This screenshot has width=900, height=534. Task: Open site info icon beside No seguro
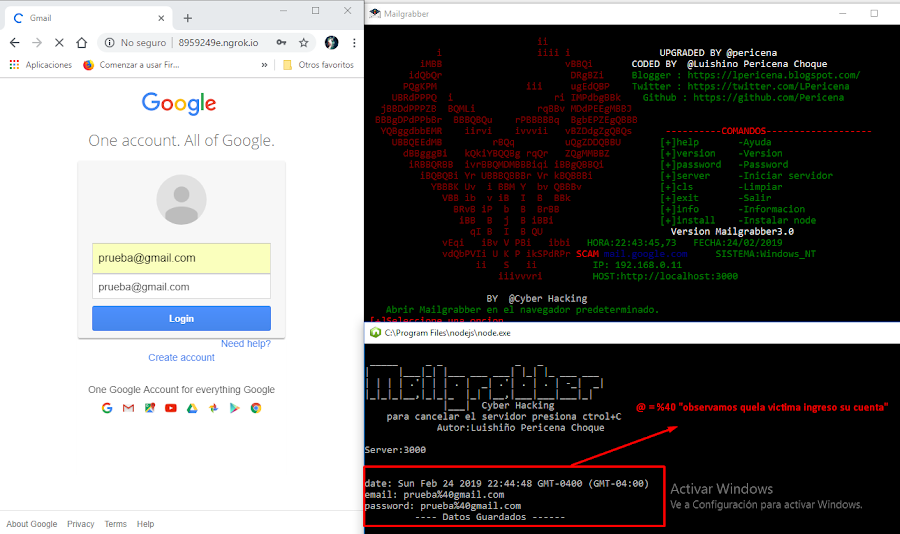[109, 42]
